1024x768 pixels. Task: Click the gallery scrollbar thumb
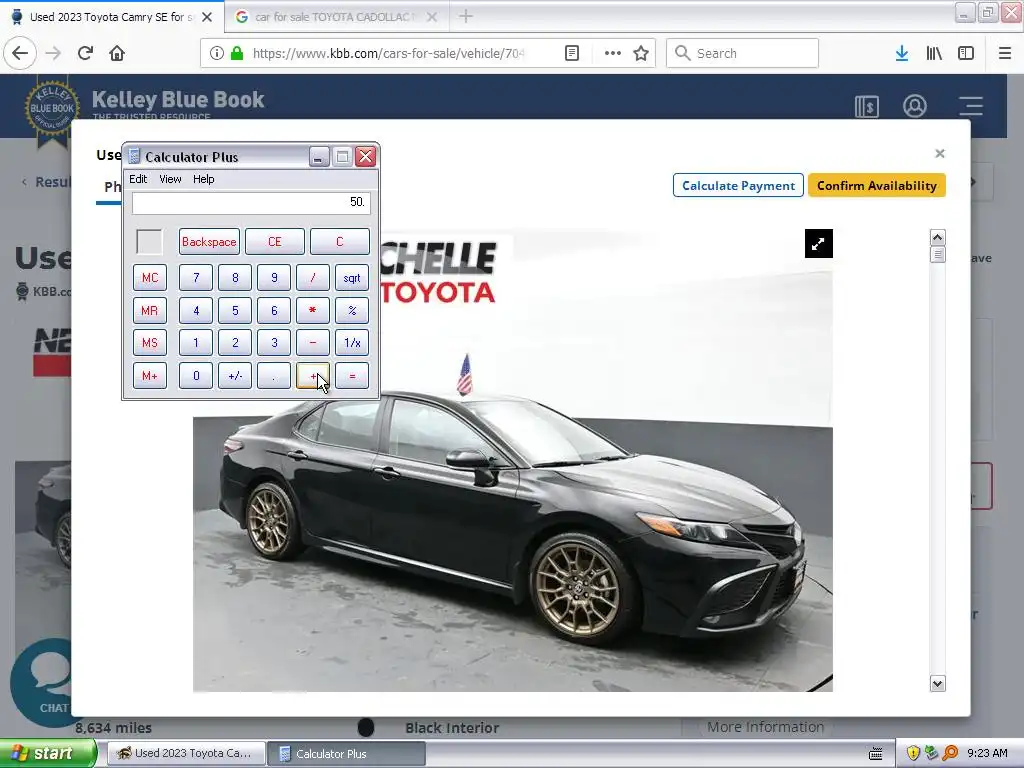[937, 254]
